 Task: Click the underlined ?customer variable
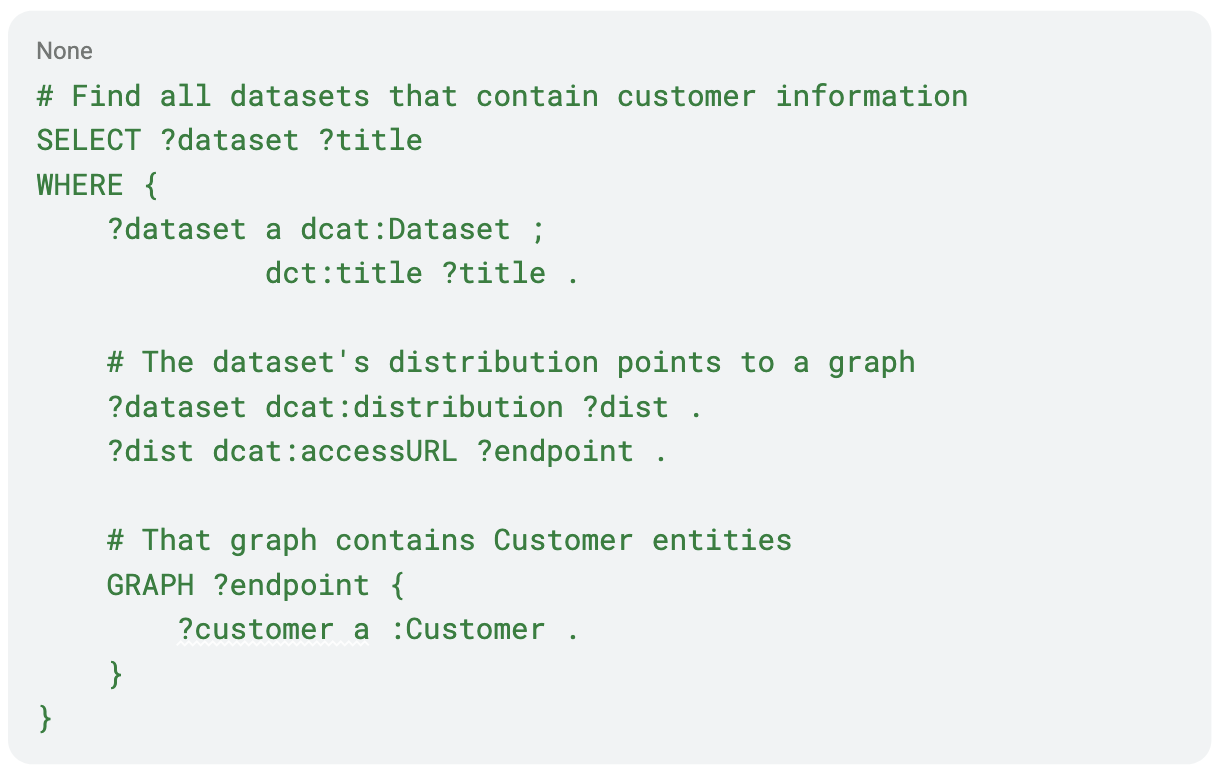[x=256, y=629]
